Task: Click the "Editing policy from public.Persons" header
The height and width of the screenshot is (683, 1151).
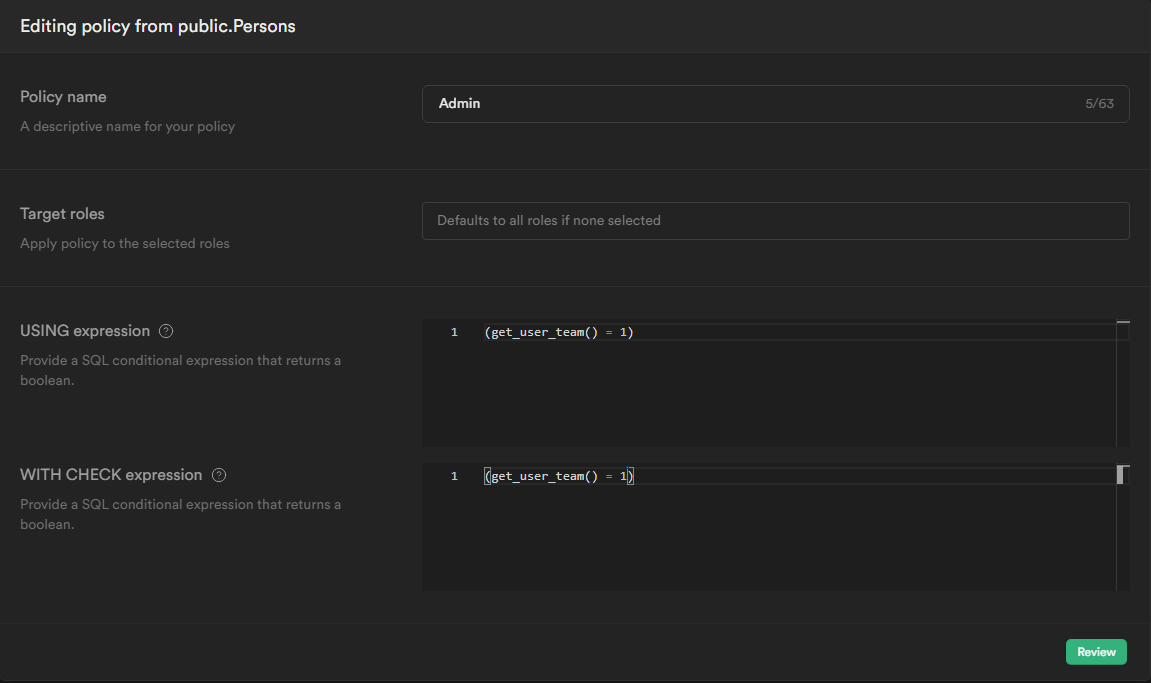Action: click(158, 26)
